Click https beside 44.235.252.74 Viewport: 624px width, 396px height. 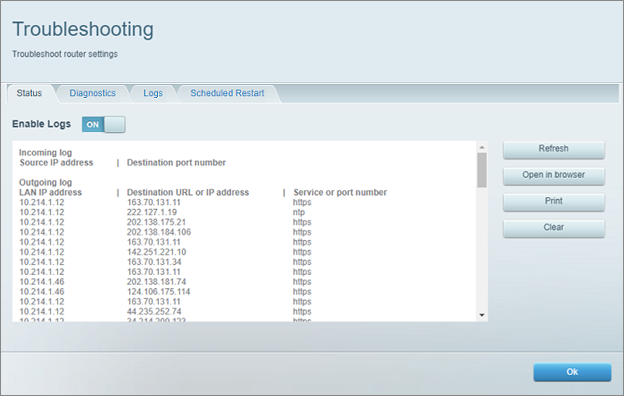point(302,312)
